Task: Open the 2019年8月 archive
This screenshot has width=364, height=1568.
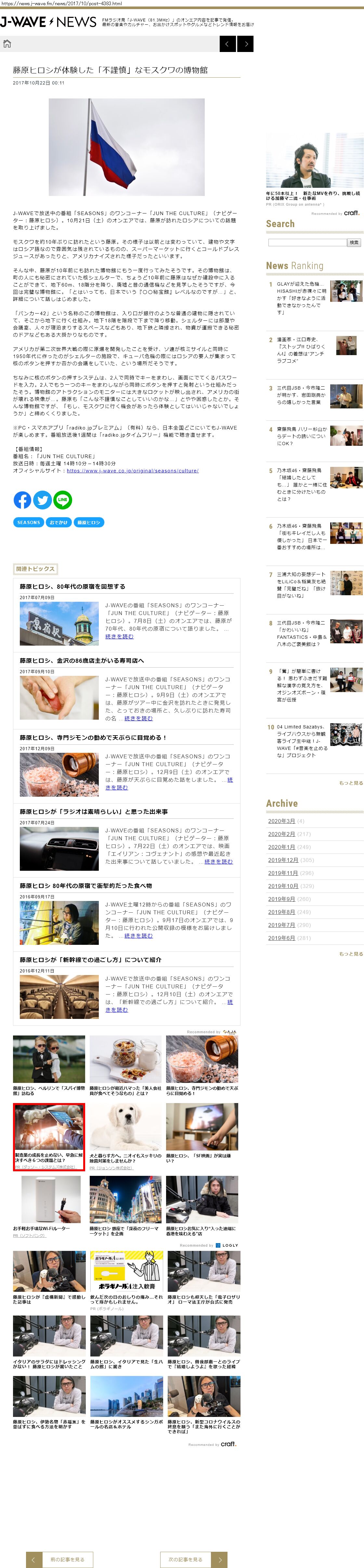Action: (x=281, y=912)
